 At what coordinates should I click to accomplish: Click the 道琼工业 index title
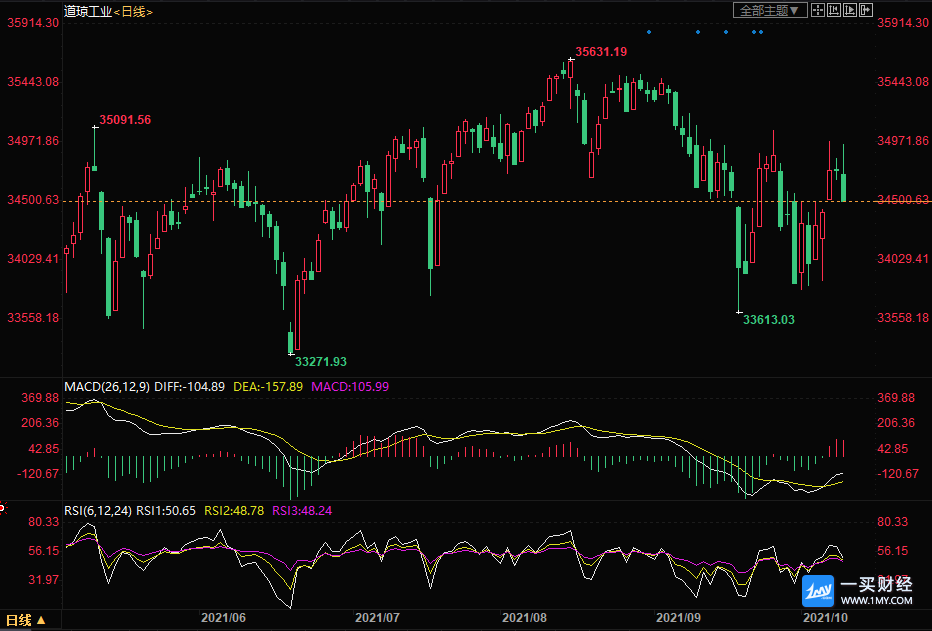(x=88, y=11)
